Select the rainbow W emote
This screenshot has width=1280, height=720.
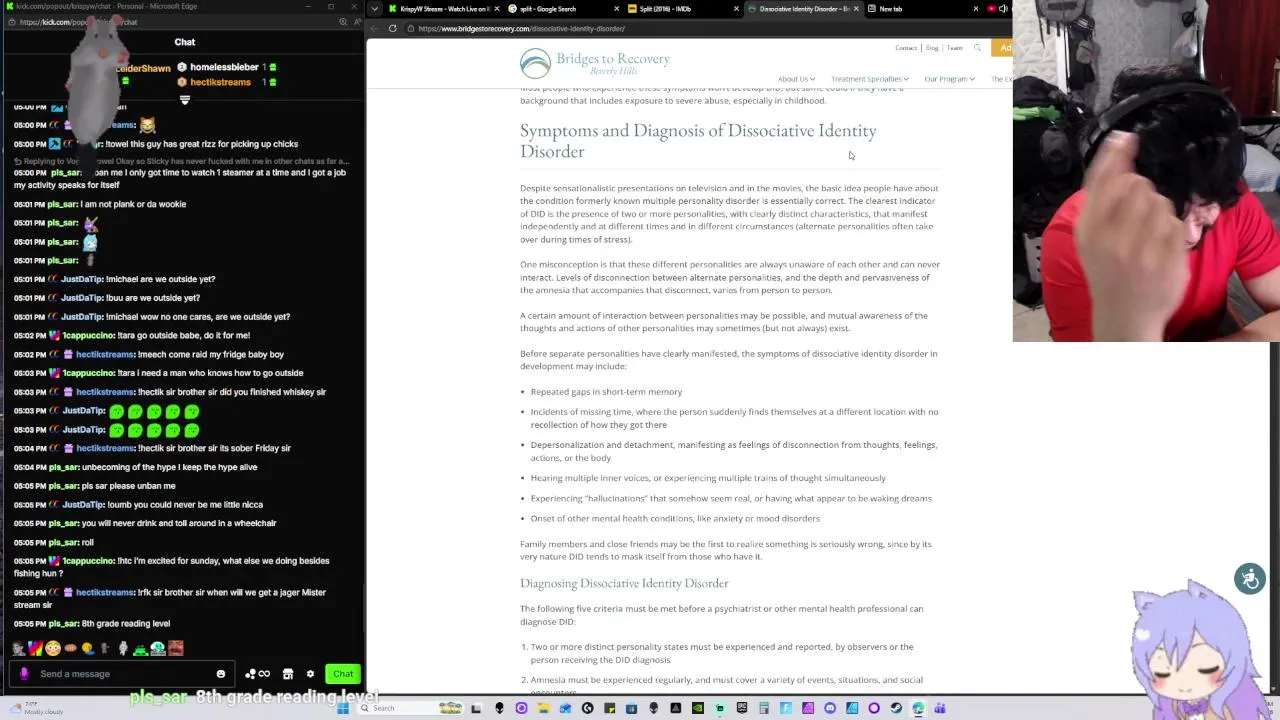35,648
